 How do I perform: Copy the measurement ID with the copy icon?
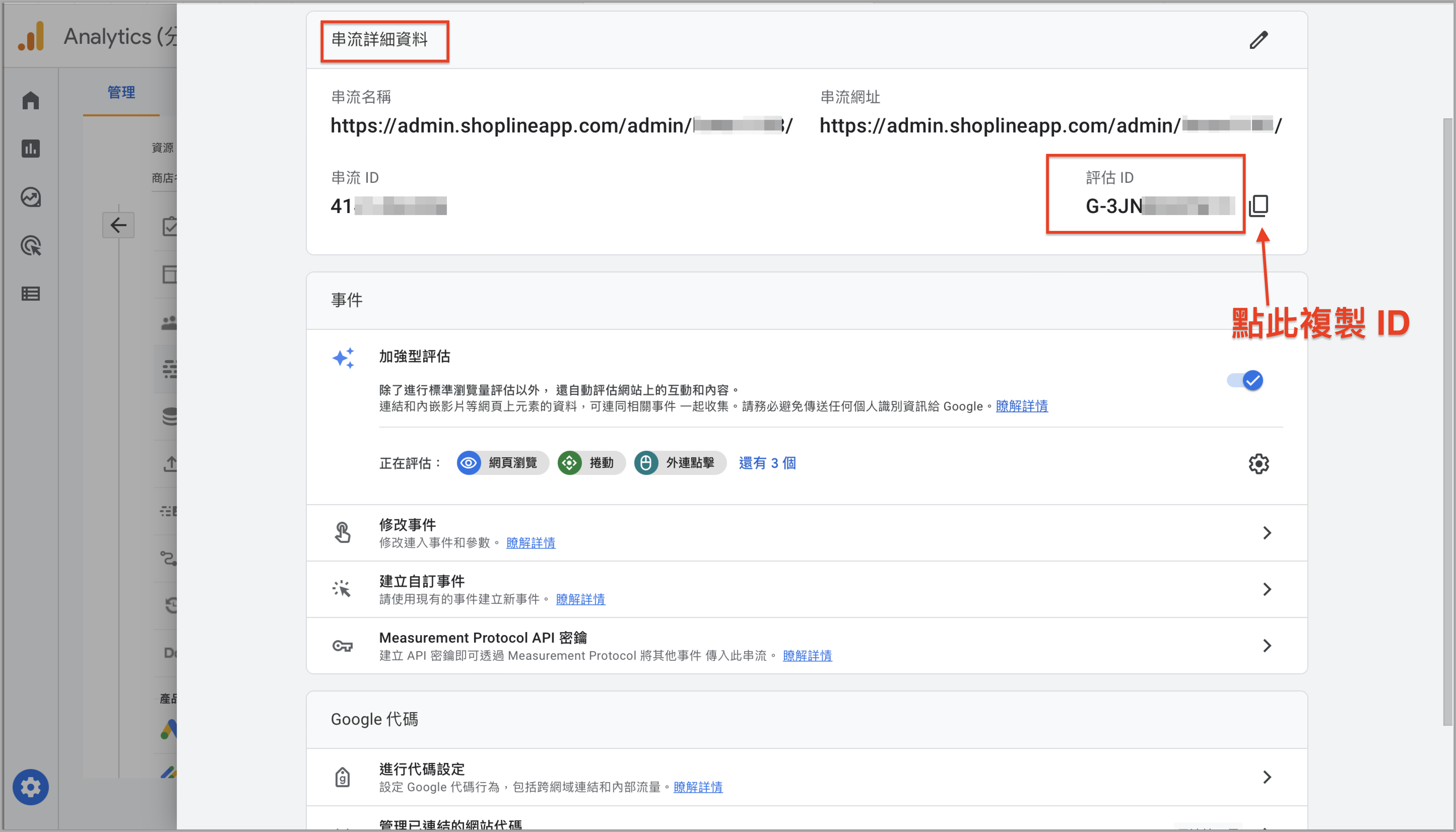[x=1258, y=206]
